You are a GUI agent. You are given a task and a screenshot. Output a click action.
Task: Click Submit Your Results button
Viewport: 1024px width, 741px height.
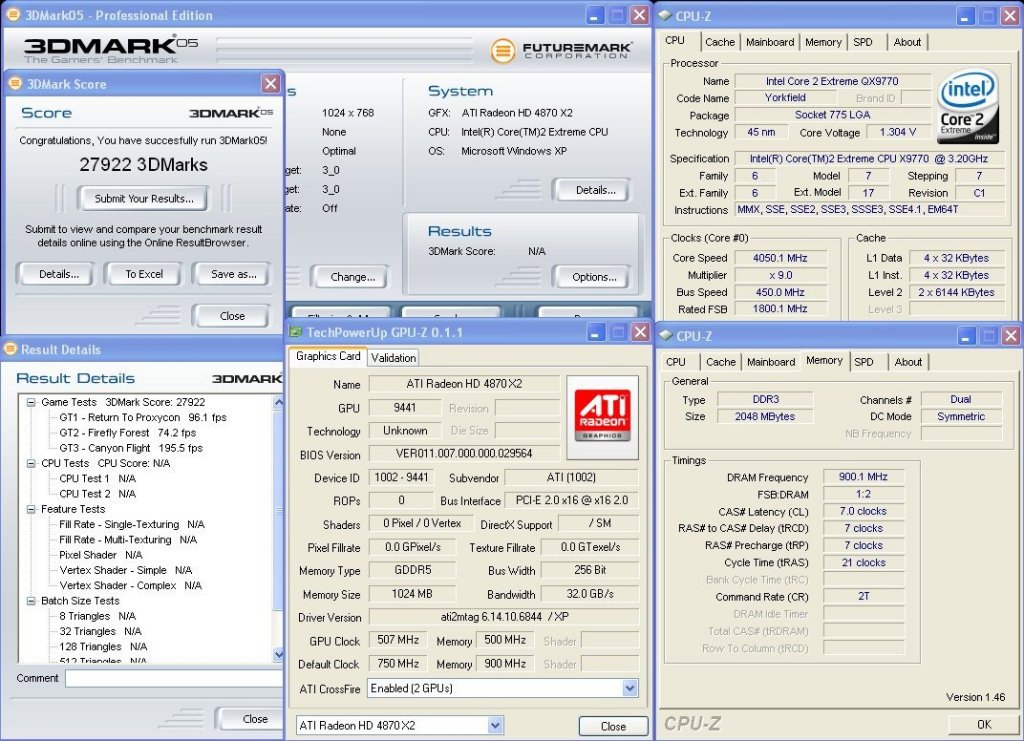[x=144, y=198]
